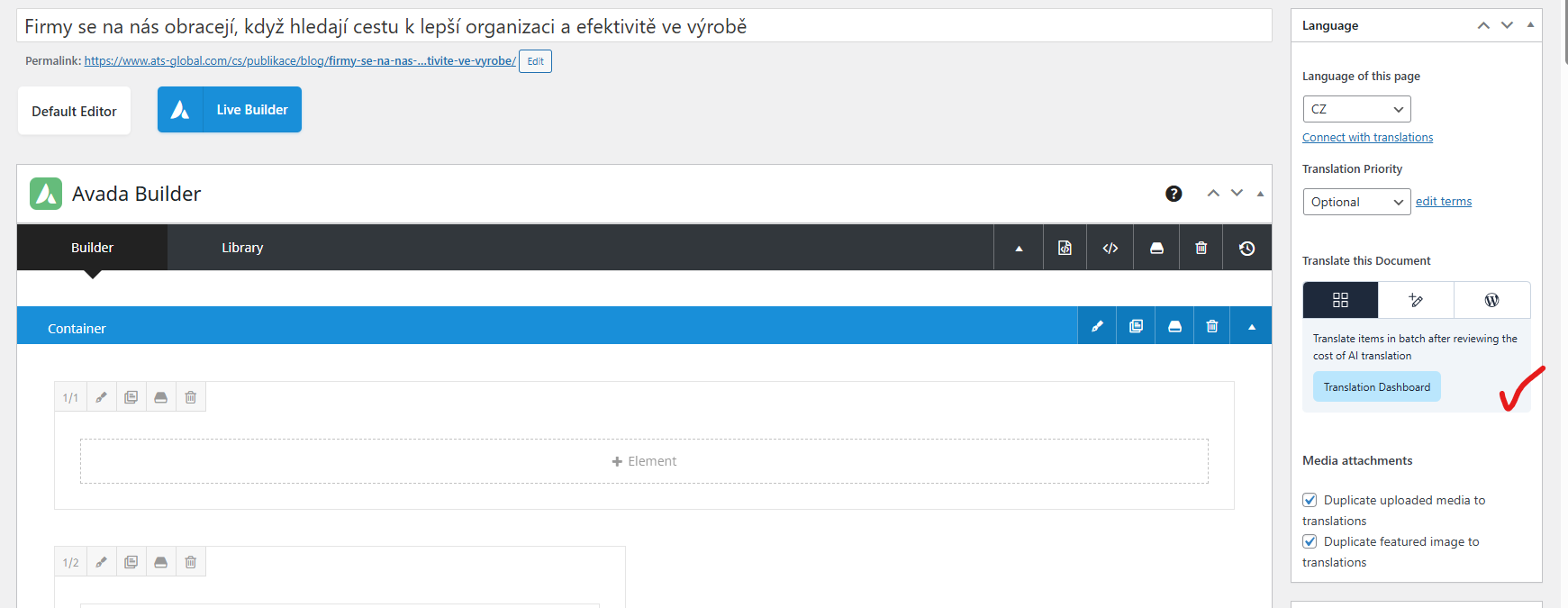Launch the Live Builder
This screenshot has width=1568, height=608.
pos(230,110)
